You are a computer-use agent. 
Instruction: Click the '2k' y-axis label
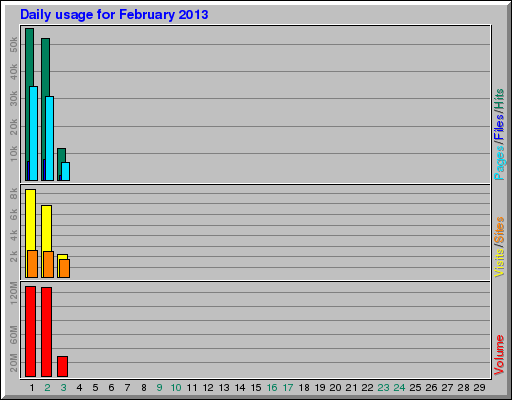click(x=13, y=256)
